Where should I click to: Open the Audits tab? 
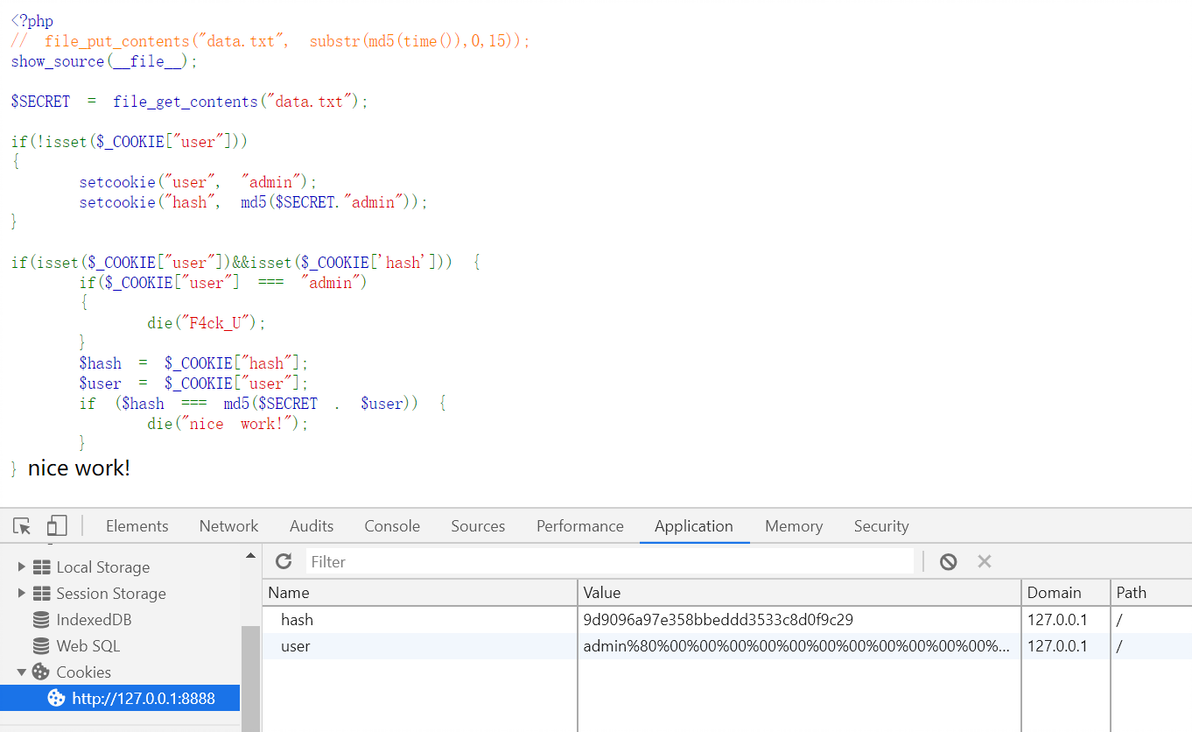click(312, 526)
